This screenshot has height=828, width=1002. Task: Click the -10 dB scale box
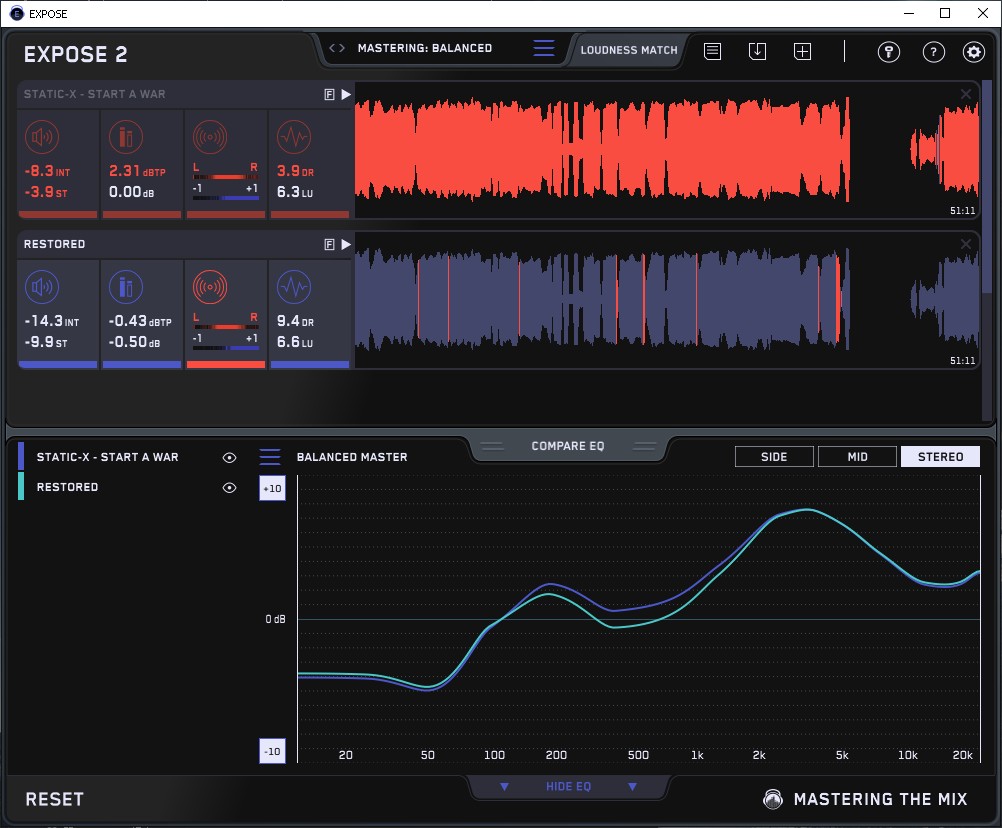(272, 751)
